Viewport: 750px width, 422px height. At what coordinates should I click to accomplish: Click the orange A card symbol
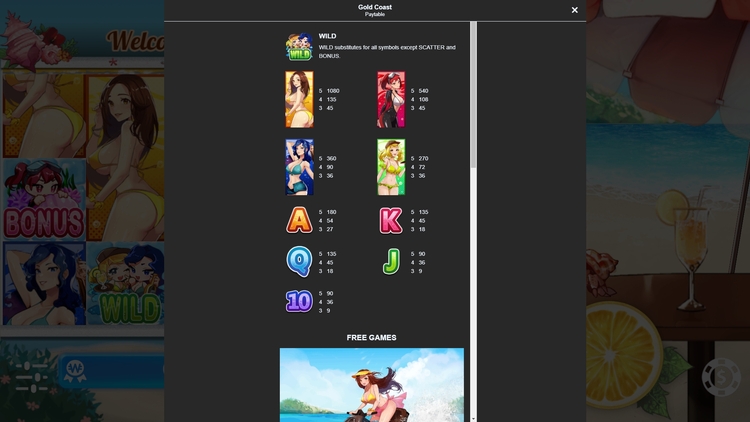[299, 220]
